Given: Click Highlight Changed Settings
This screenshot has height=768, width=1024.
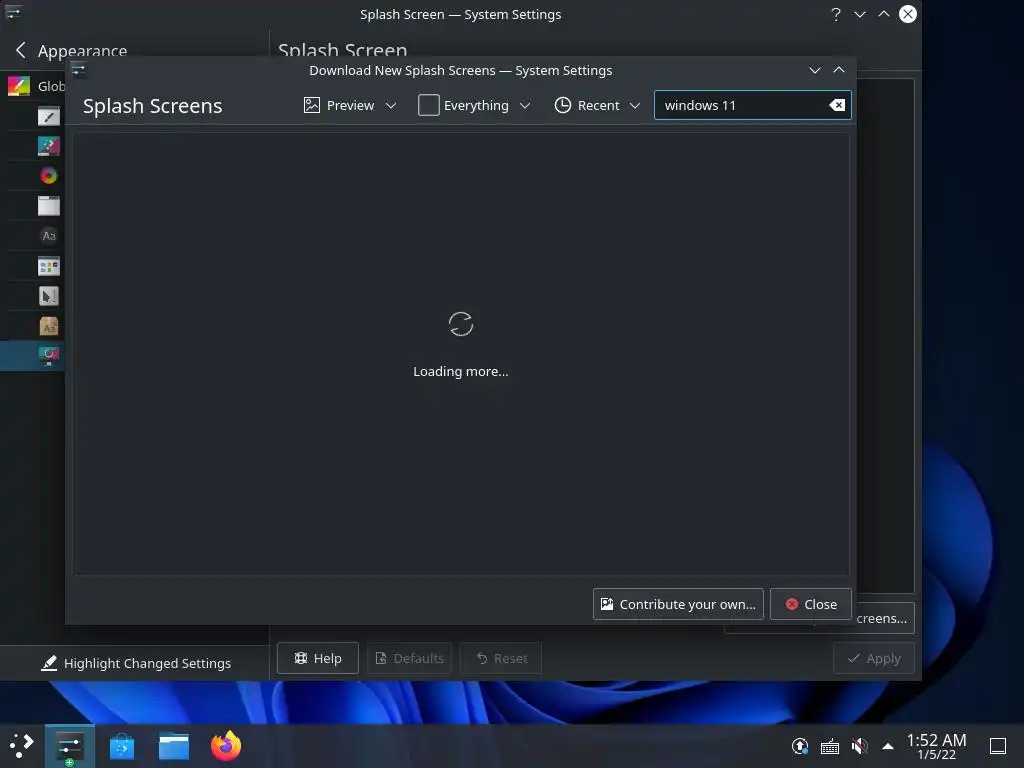Looking at the screenshot, I should [135, 663].
